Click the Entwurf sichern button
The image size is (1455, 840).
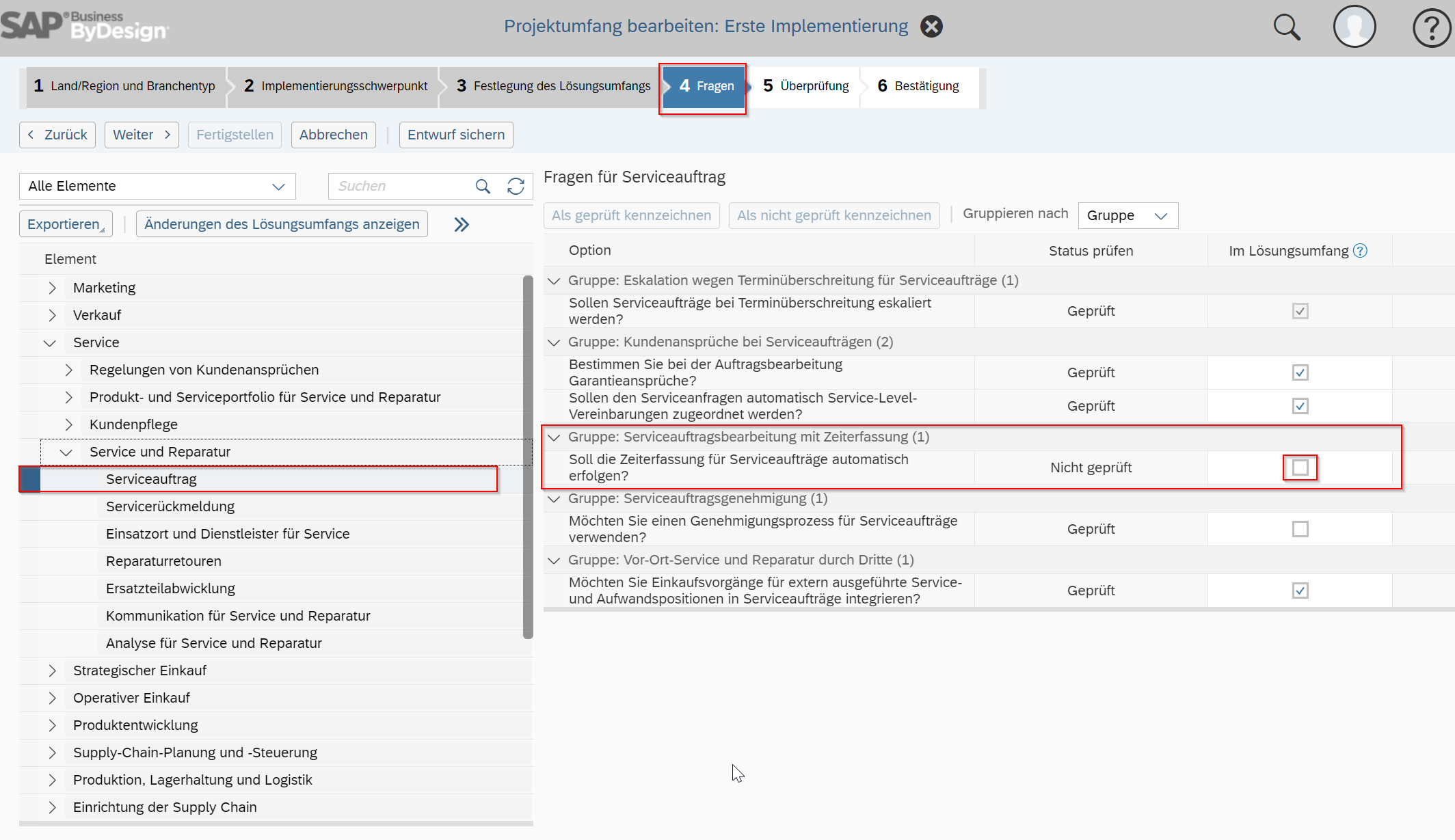pos(456,135)
